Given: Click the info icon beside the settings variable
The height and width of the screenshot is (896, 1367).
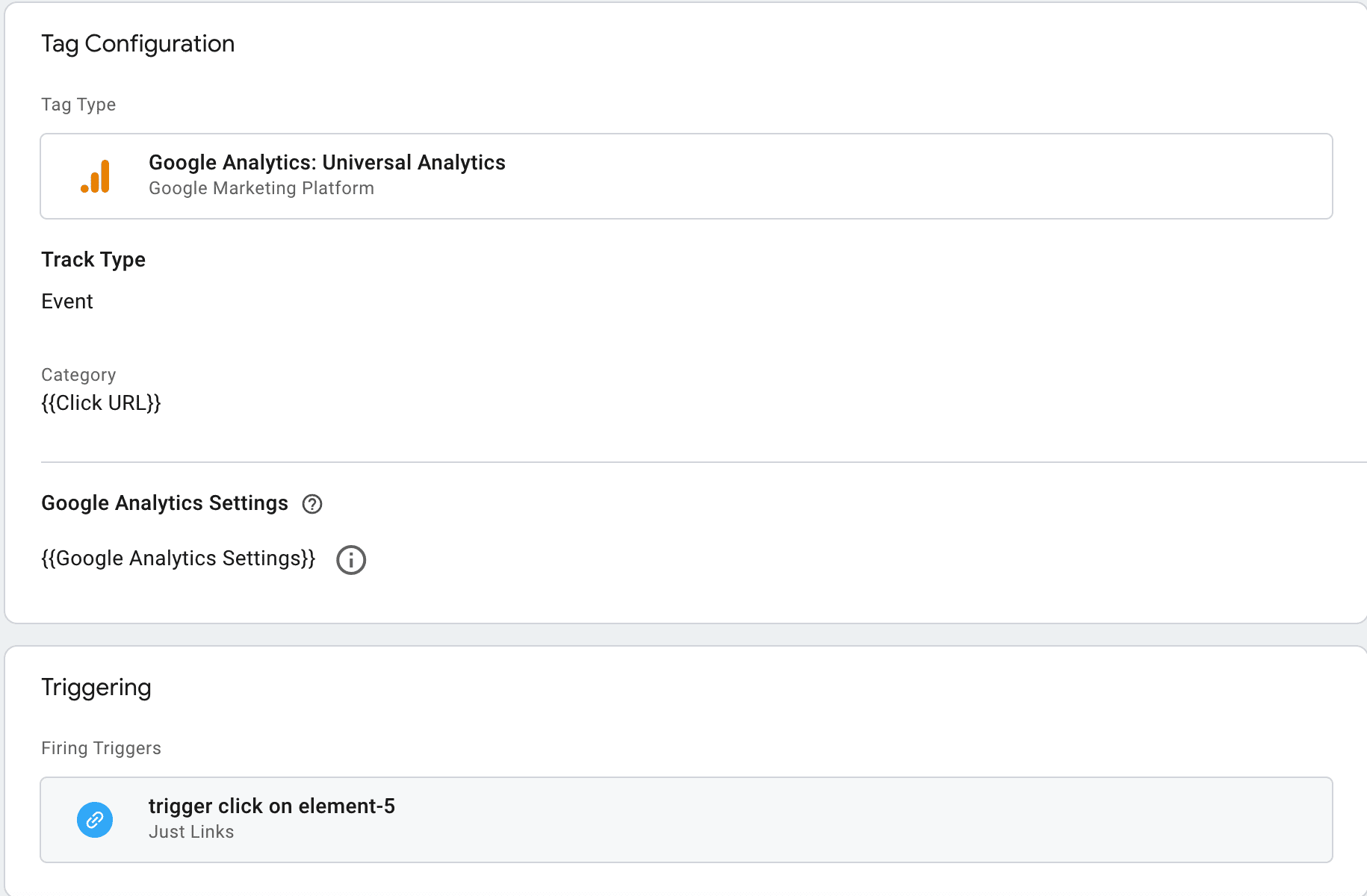Looking at the screenshot, I should click(x=351, y=559).
